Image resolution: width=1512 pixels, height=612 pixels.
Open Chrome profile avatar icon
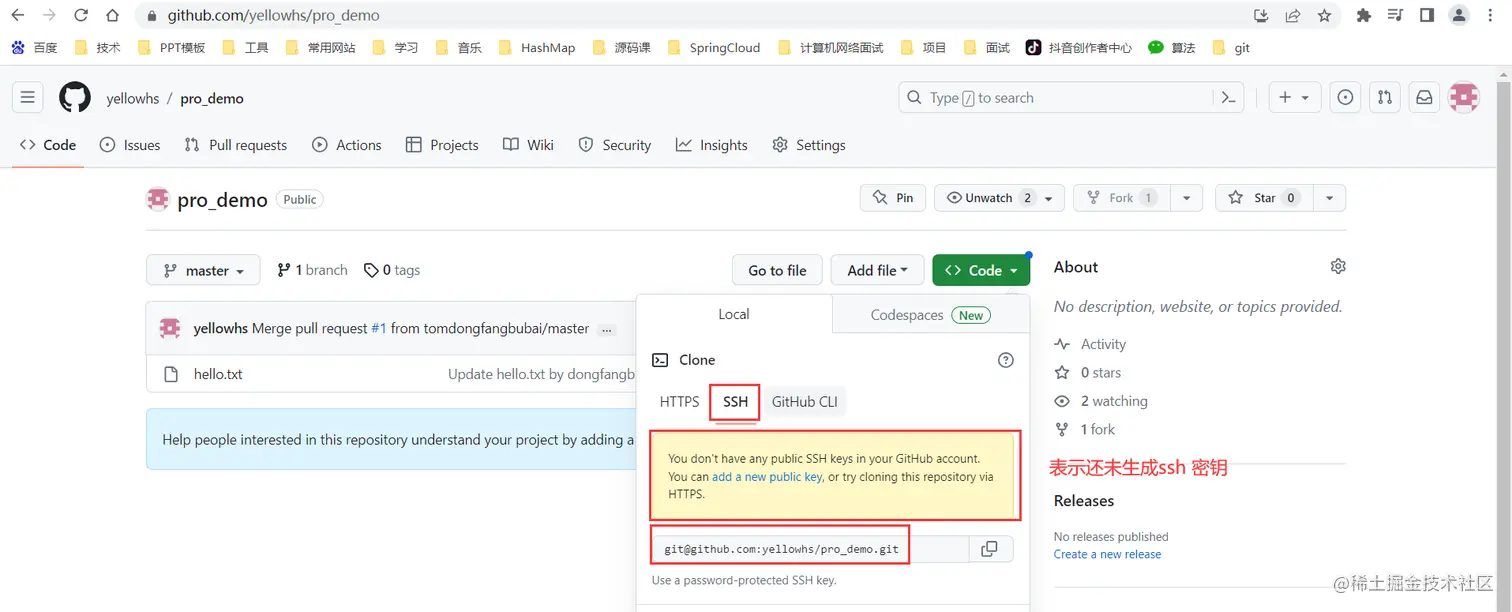(x=1459, y=15)
